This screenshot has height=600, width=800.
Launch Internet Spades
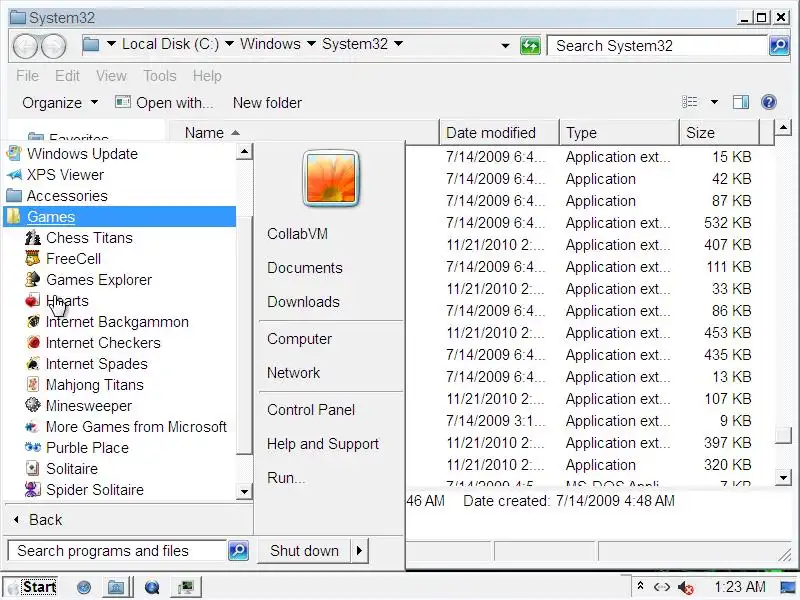(x=87, y=364)
